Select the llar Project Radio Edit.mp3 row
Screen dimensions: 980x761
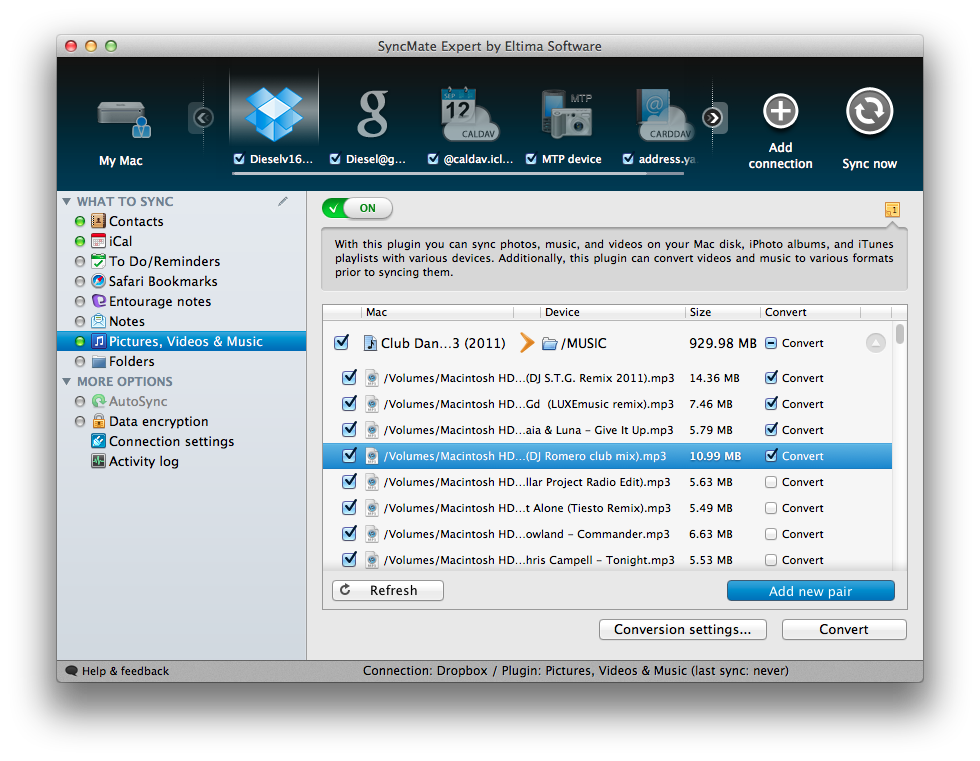click(x=608, y=482)
